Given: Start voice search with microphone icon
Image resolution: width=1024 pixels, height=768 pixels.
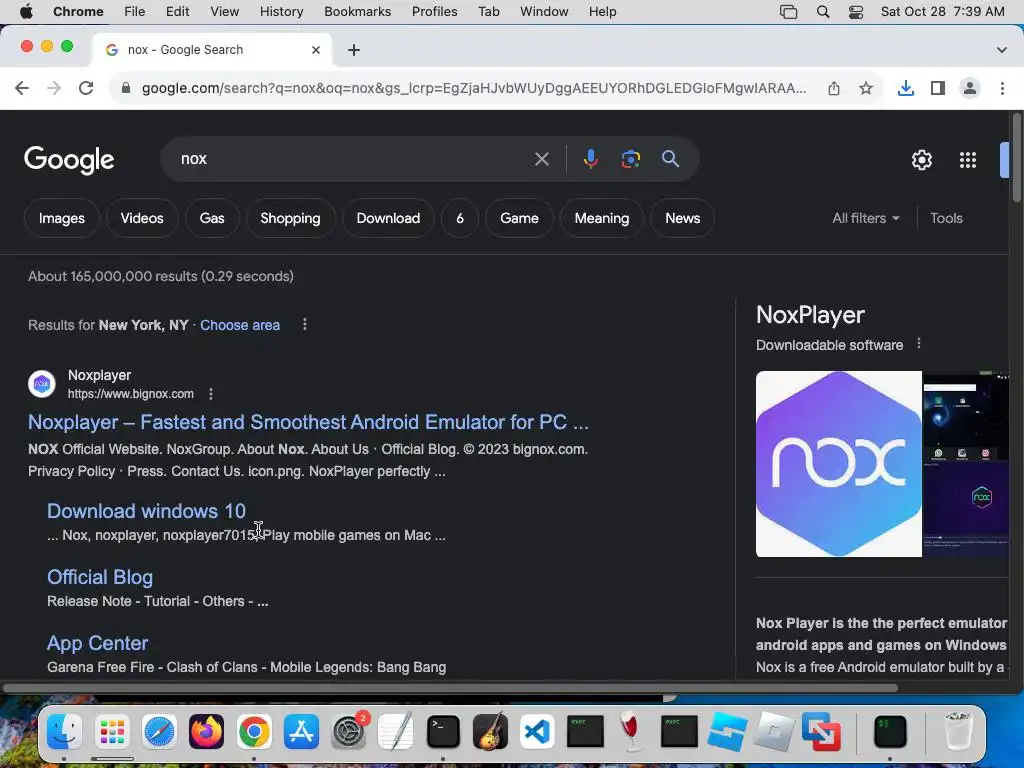Looking at the screenshot, I should tap(590, 159).
